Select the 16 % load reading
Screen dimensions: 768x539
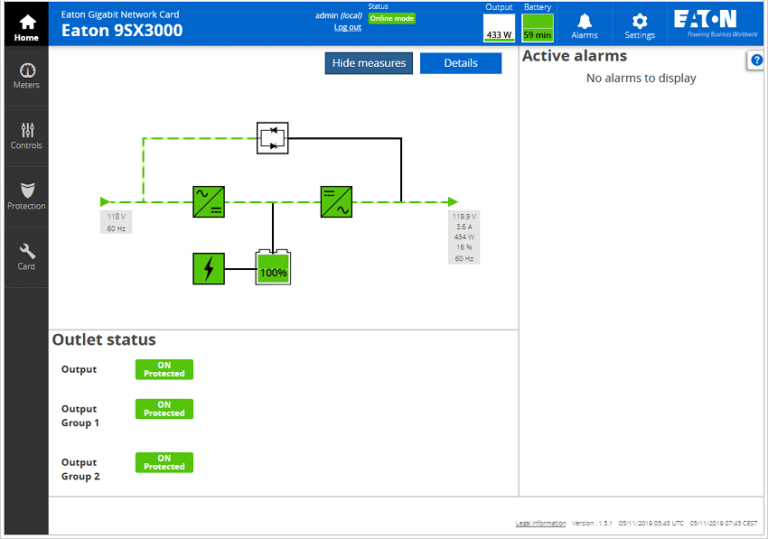click(x=464, y=247)
